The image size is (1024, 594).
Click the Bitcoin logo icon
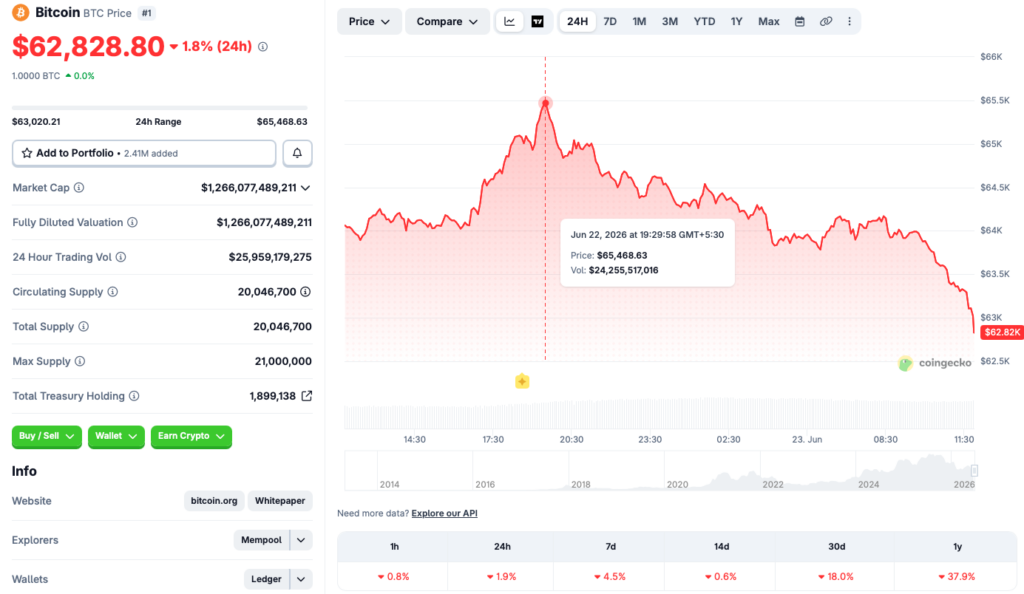tap(21, 12)
